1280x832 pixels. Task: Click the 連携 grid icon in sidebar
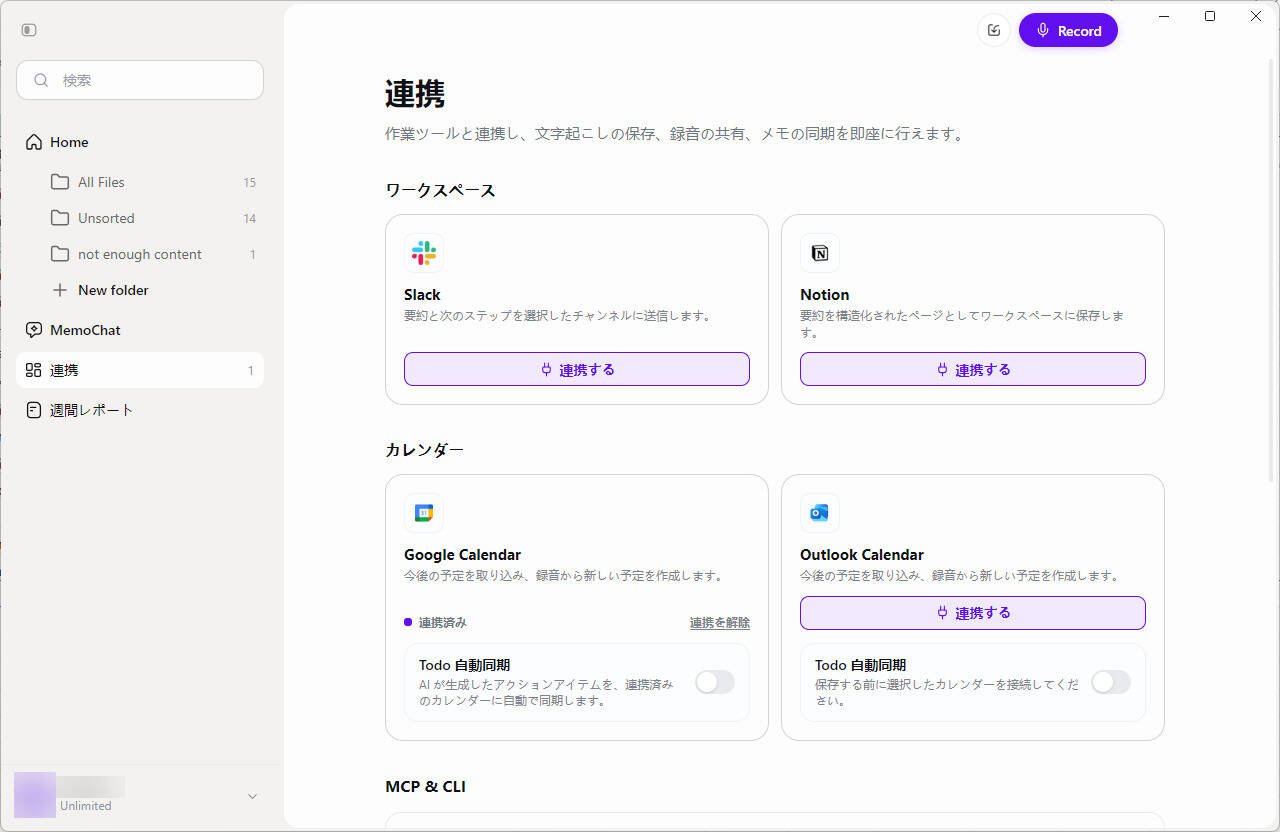coord(34,370)
